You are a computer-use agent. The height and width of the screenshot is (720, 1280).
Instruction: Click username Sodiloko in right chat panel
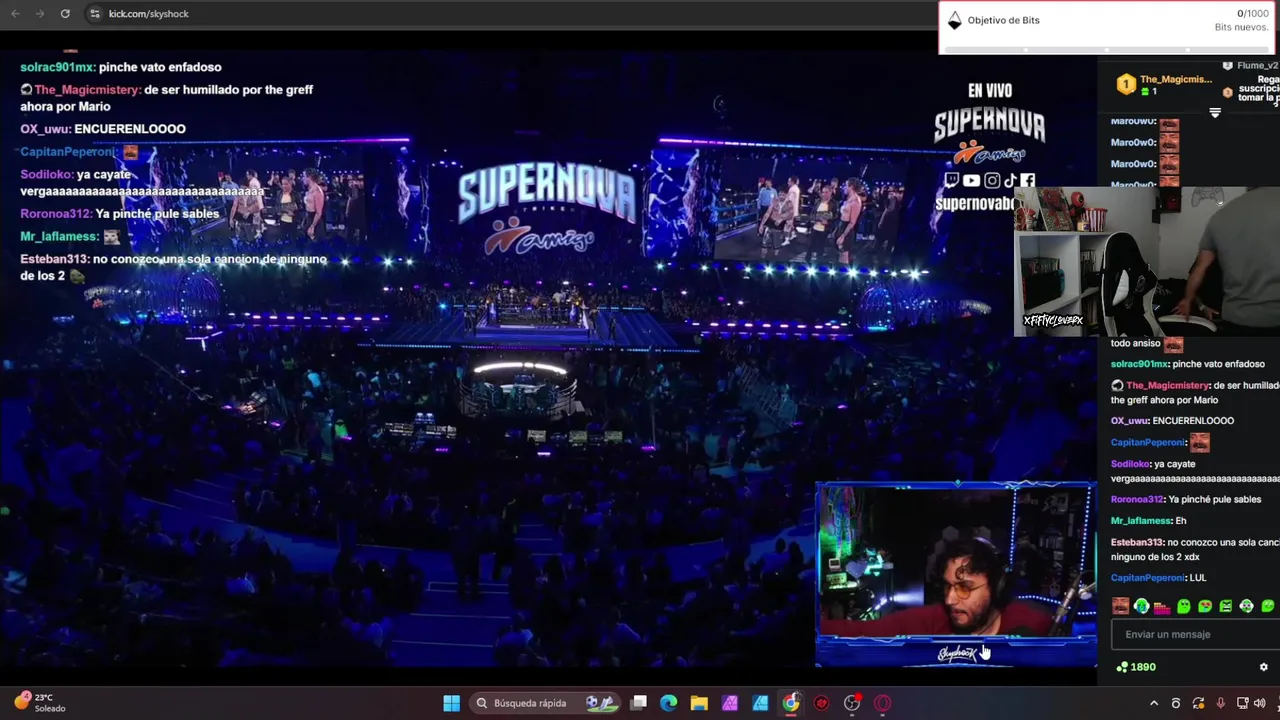coord(1131,464)
